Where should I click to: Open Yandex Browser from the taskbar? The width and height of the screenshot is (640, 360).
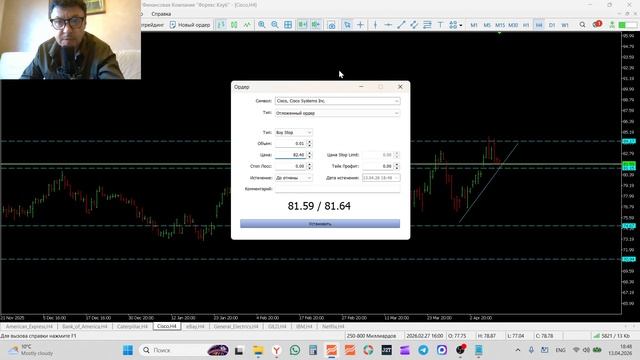point(276,350)
